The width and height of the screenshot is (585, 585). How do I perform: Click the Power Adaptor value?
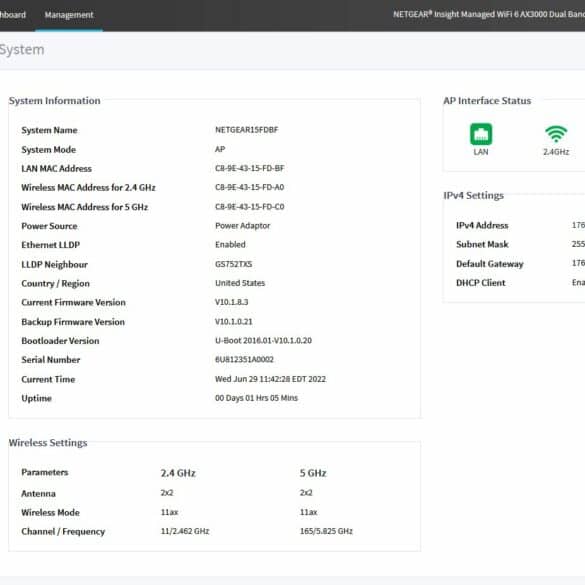tap(243, 226)
